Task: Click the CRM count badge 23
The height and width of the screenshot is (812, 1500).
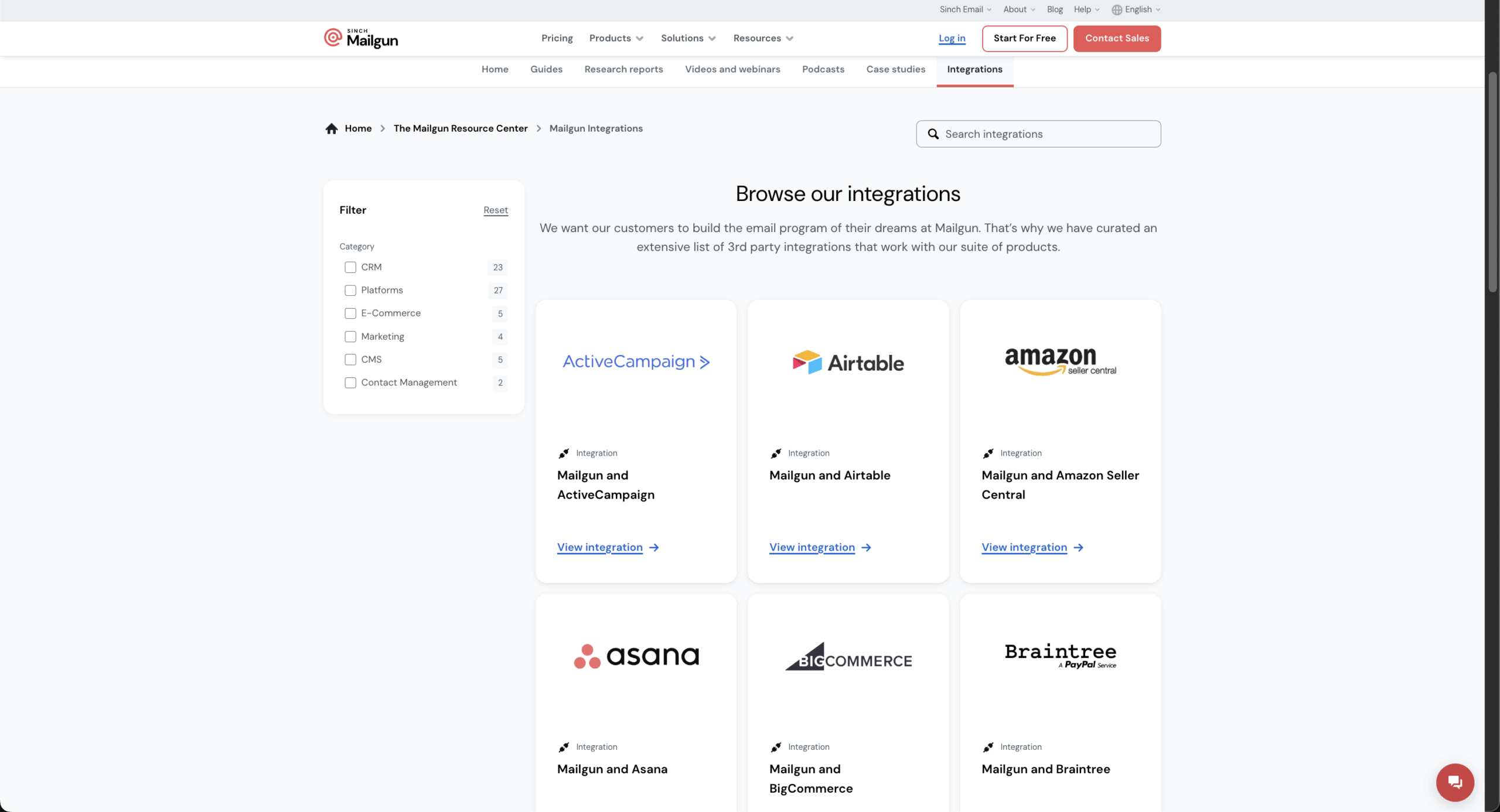Action: click(x=497, y=267)
